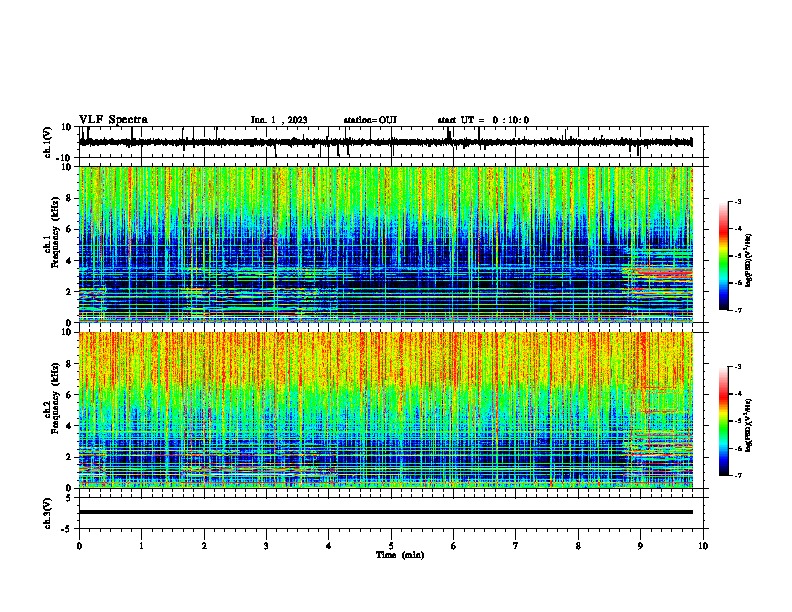
Task: Click time axis tick label "6"
Action: coord(454,546)
